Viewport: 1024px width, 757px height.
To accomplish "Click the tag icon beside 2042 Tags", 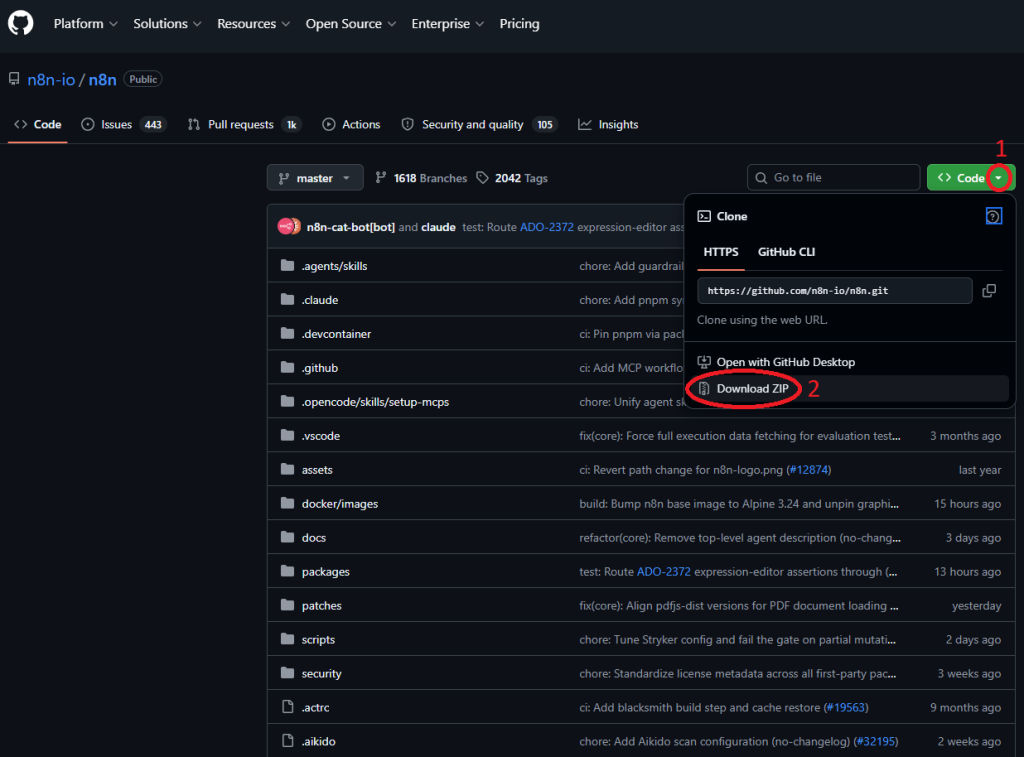I will [482, 178].
